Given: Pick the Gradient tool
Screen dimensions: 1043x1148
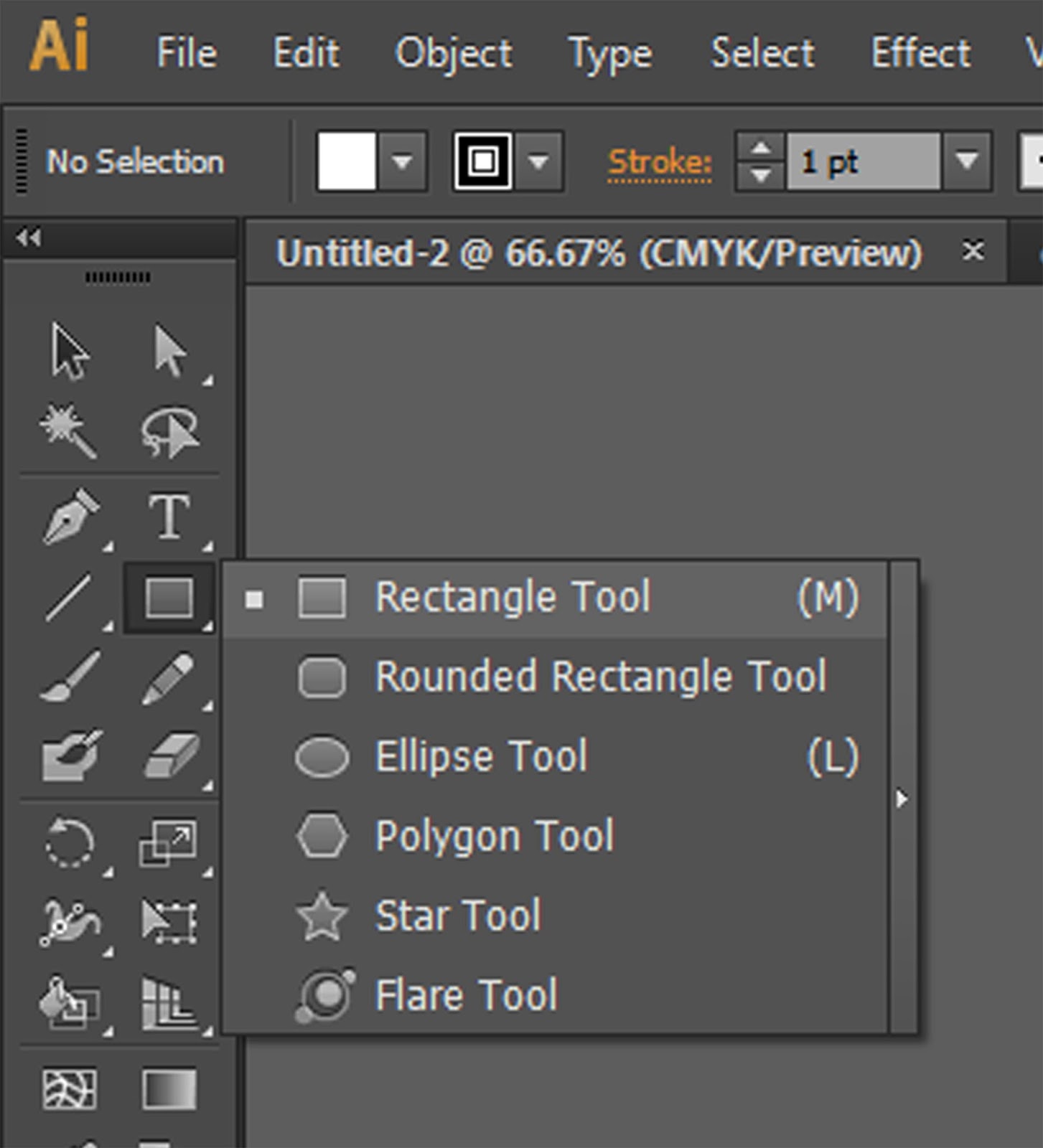Looking at the screenshot, I should pos(169,1089).
